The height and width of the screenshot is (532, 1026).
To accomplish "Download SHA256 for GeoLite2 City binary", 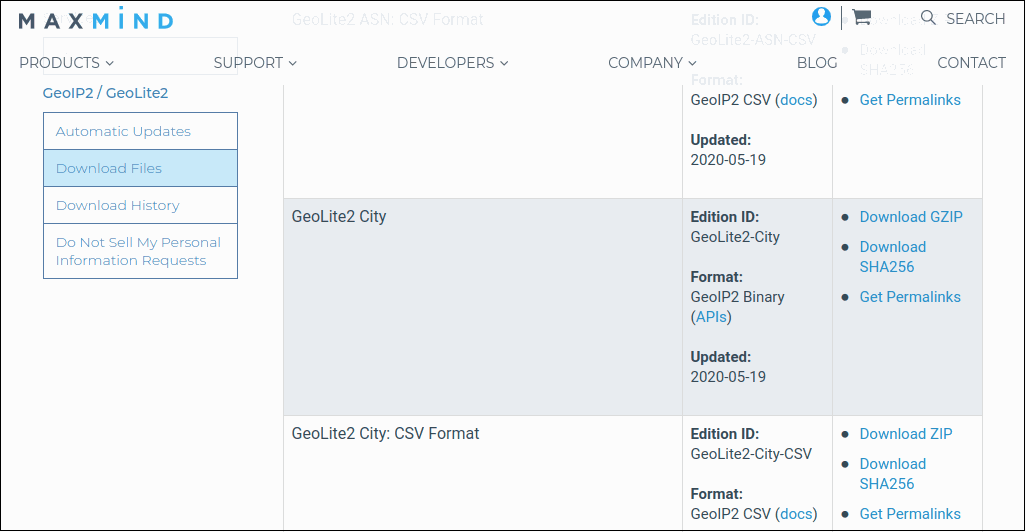I will click(893, 257).
